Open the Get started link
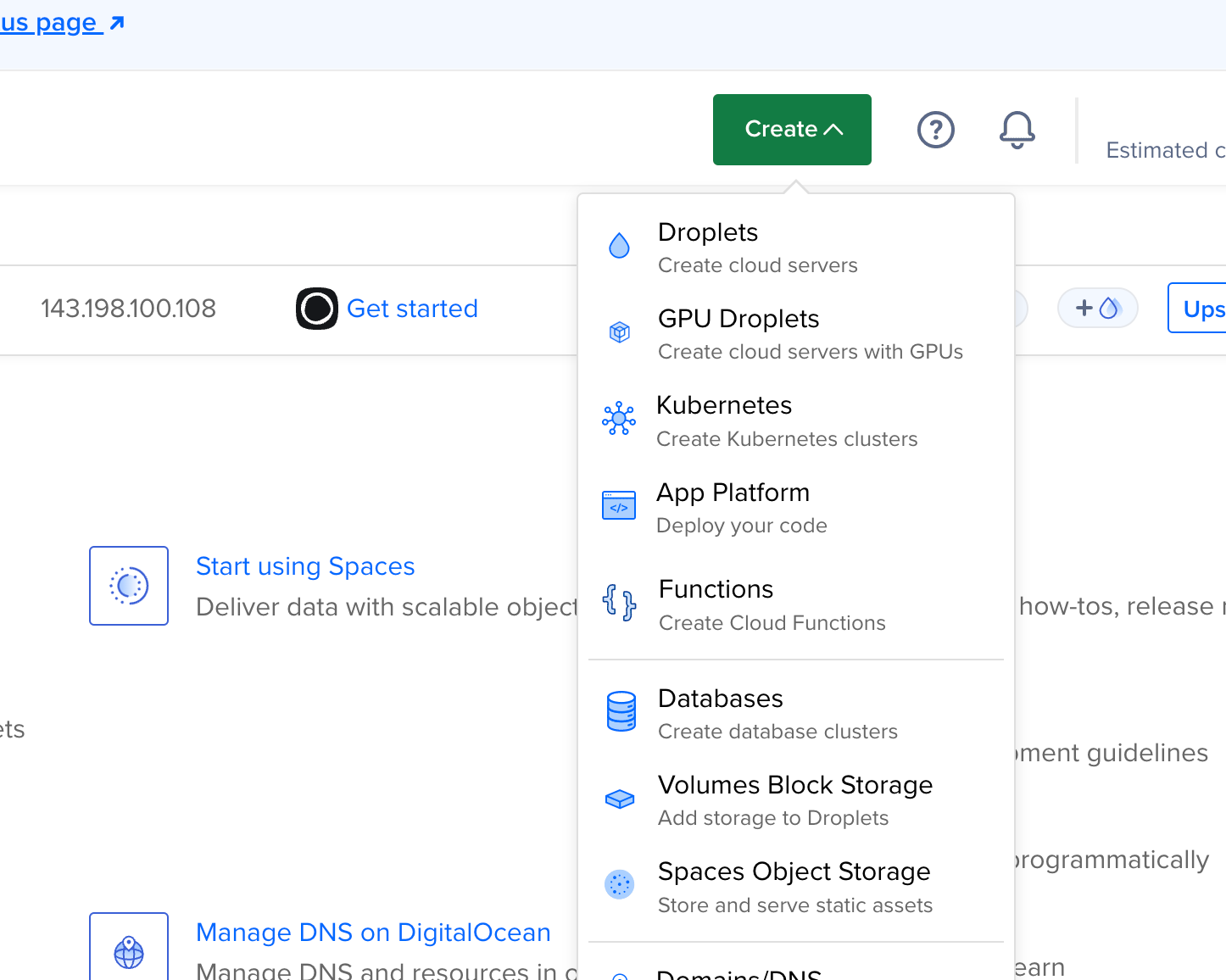This screenshot has height=980, width=1226. [x=412, y=309]
